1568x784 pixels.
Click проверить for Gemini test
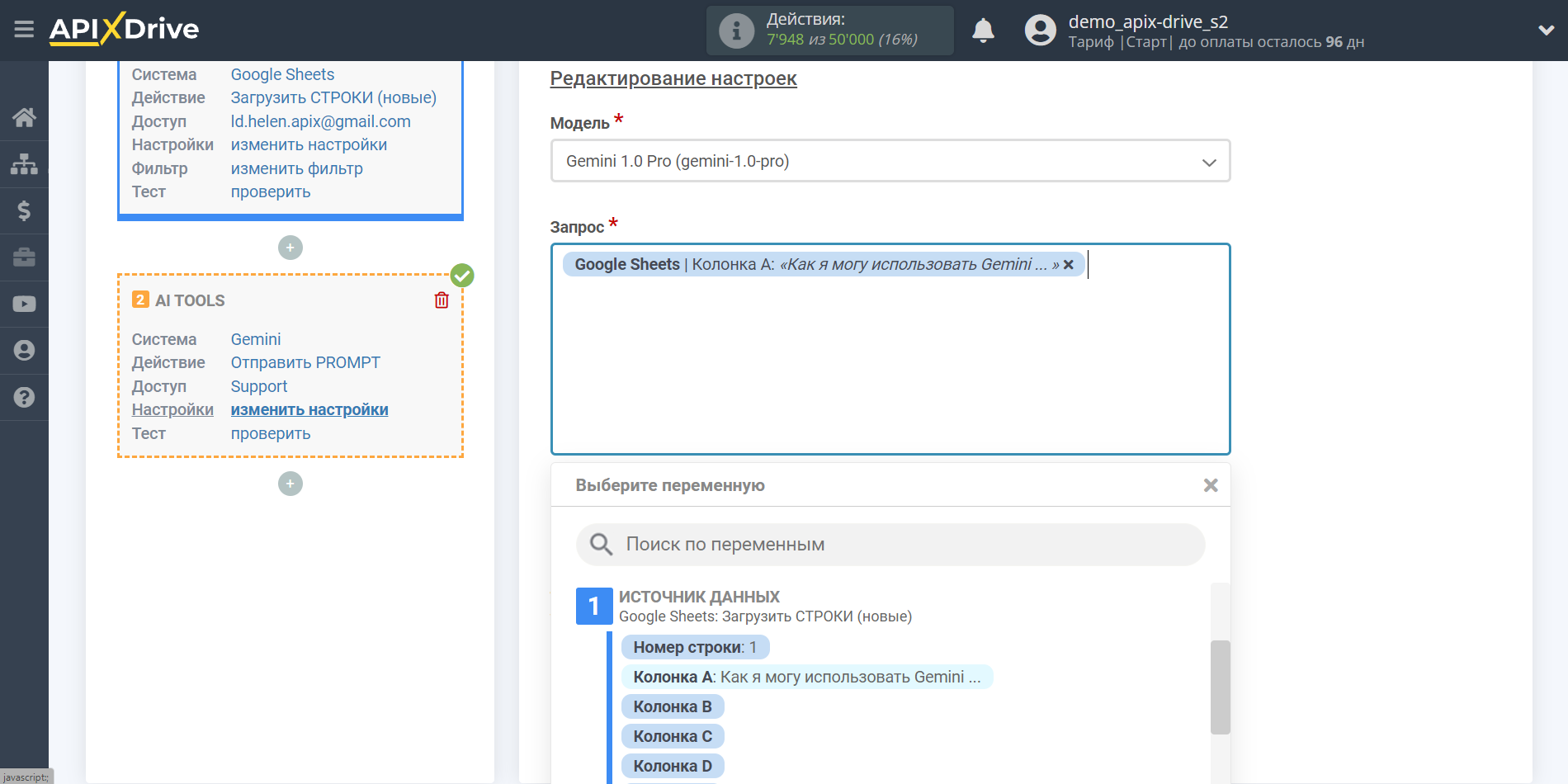point(271,433)
